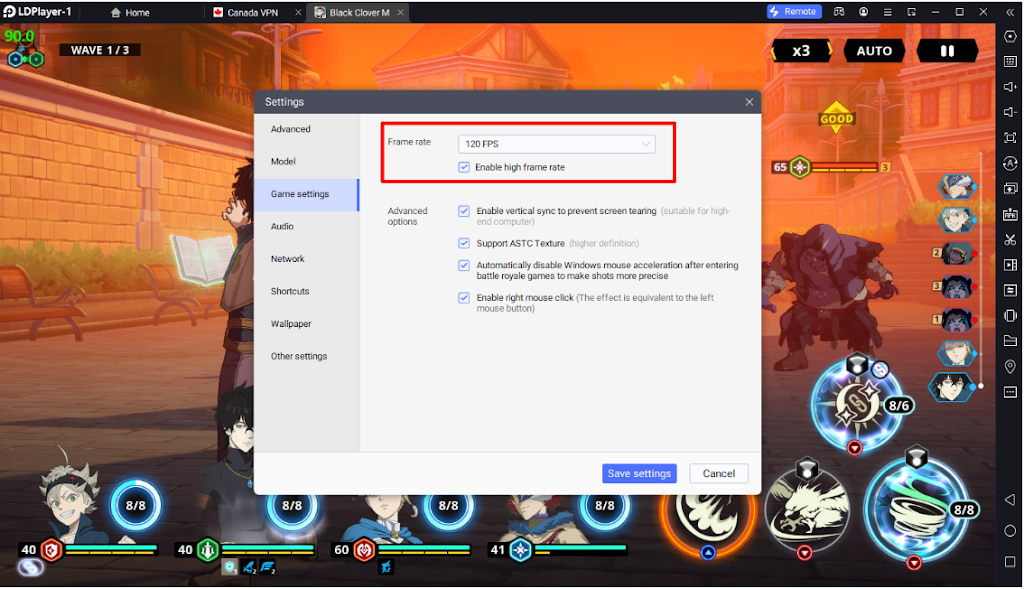Click the volume up speaker icon
This screenshot has width=1024, height=589.
pos(1010,88)
